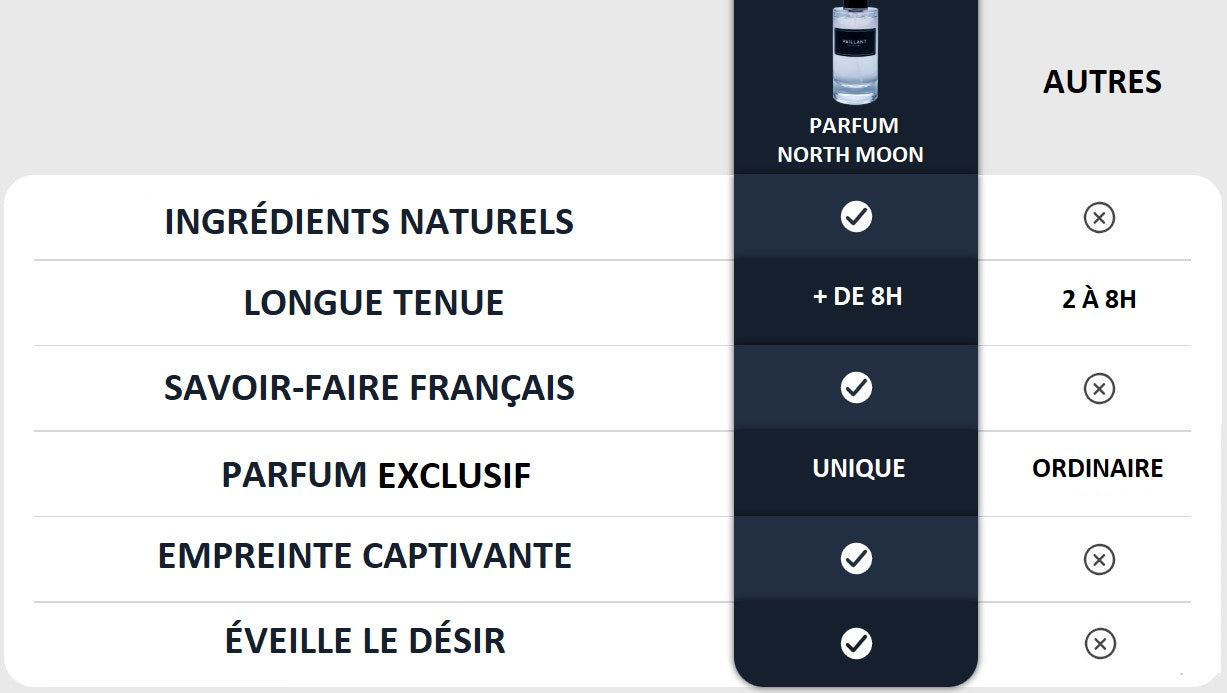Click the Unique value cell

(x=858, y=468)
